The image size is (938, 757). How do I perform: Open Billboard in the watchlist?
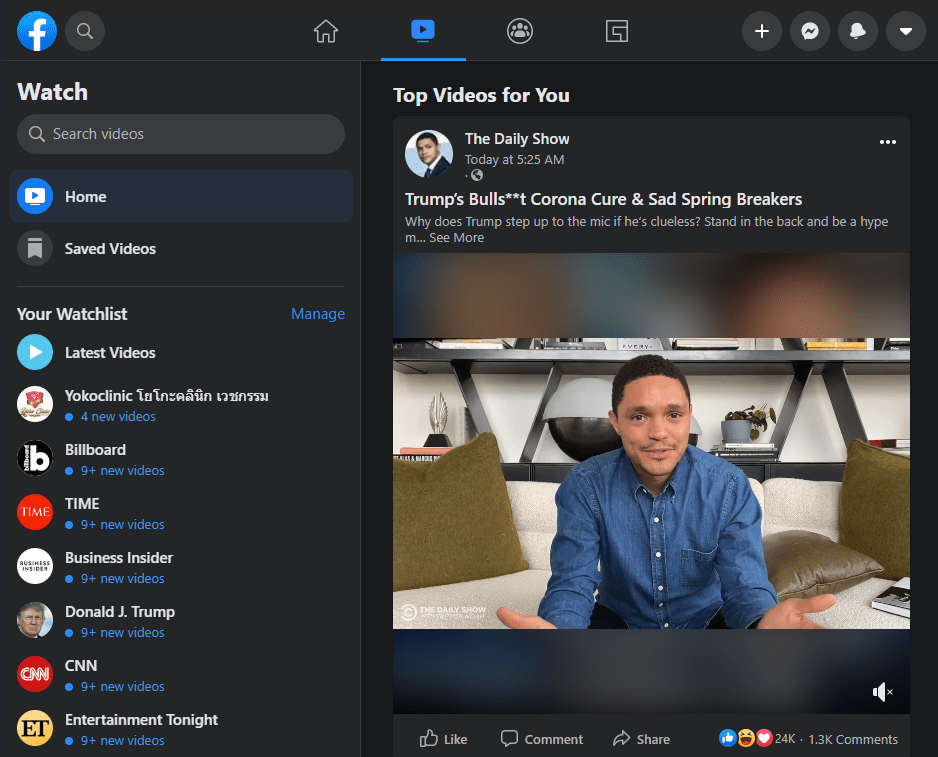click(181, 459)
